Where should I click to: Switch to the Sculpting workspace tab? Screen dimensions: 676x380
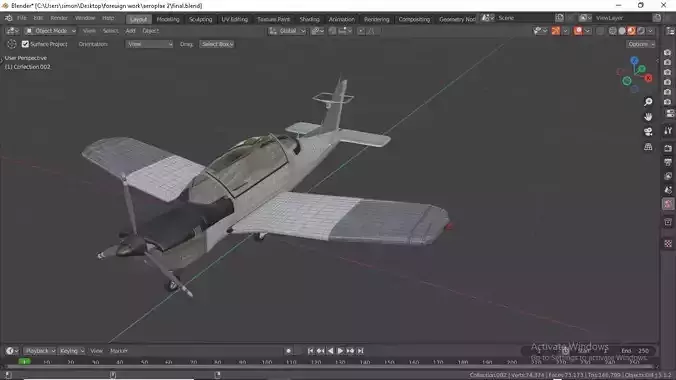coord(200,19)
